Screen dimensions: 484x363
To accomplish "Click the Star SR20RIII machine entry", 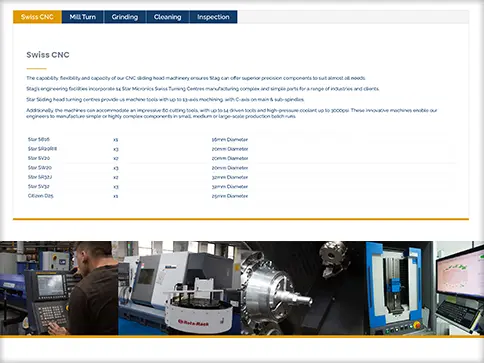I will point(42,149).
